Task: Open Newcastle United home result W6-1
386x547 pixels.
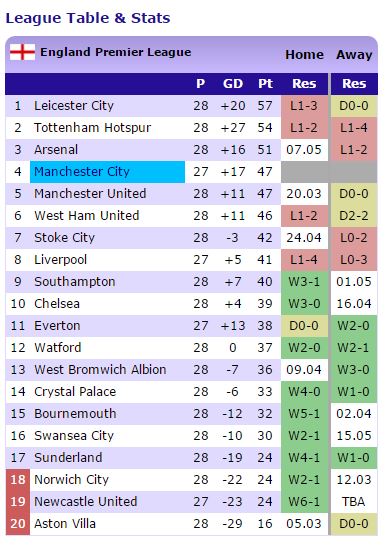Action: point(304,502)
